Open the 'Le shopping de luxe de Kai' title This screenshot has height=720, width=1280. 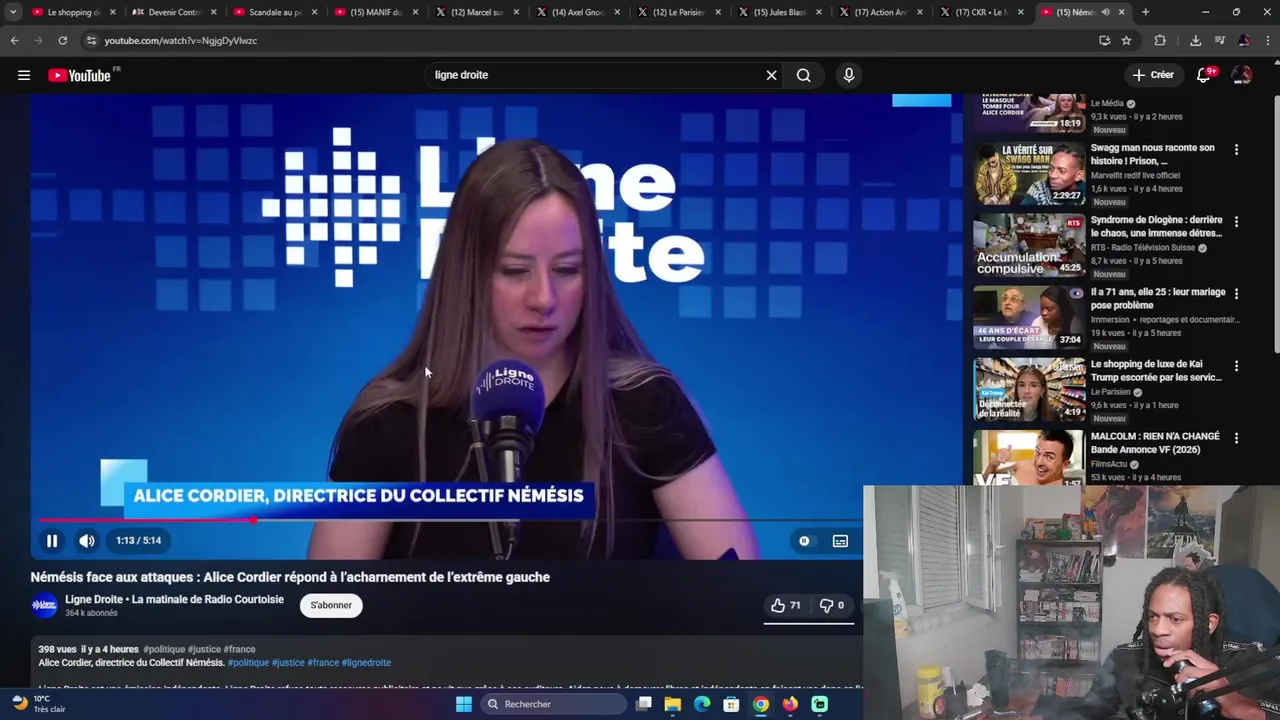tap(1156, 371)
